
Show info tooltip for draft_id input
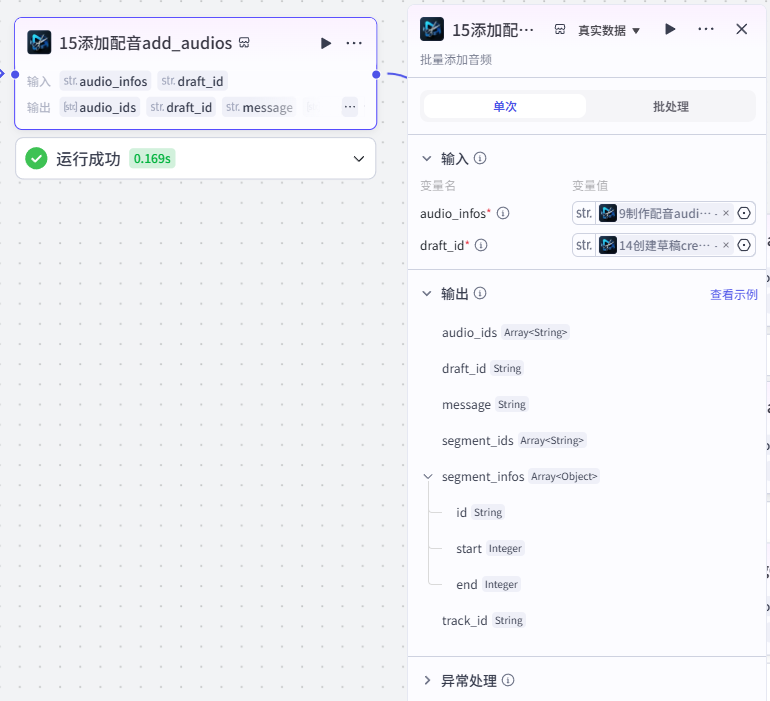point(481,245)
